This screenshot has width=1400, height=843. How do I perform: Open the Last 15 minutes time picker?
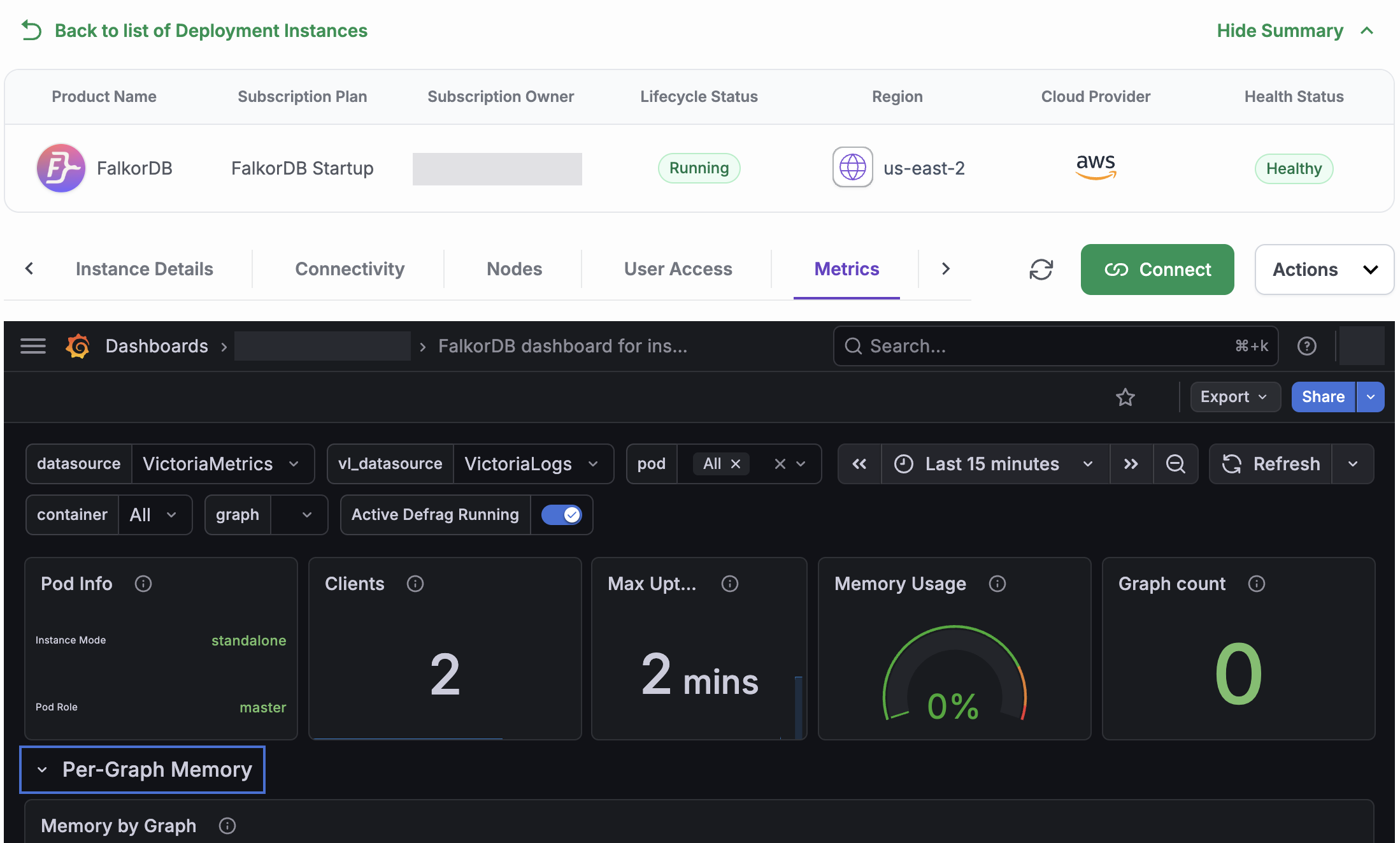coord(996,464)
